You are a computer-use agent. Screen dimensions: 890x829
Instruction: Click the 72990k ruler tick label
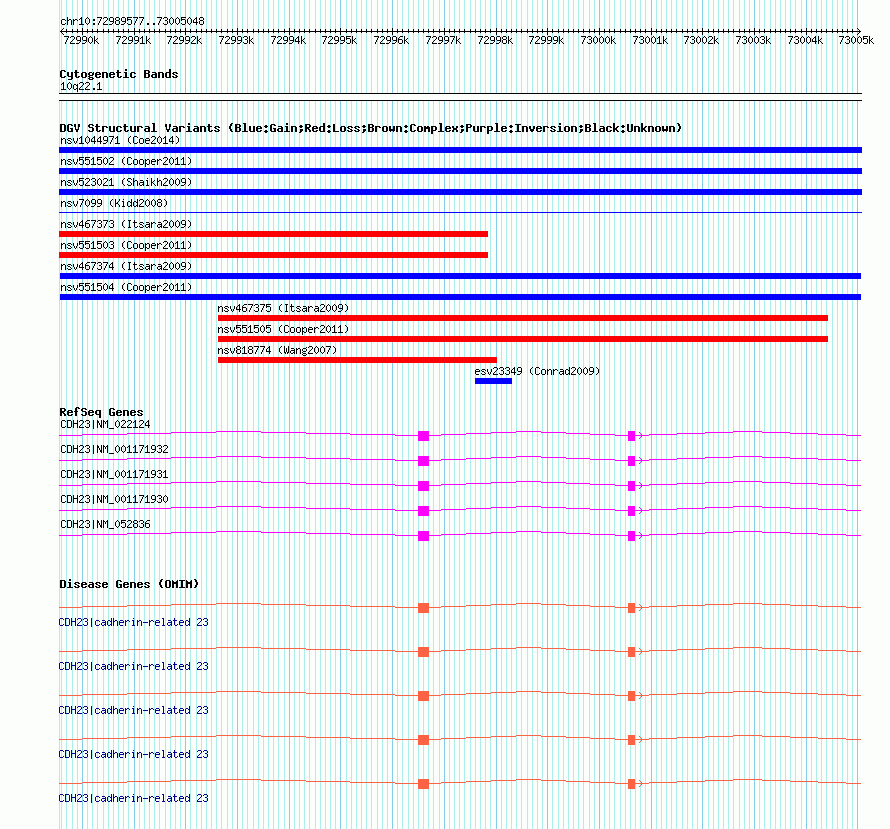81,40
